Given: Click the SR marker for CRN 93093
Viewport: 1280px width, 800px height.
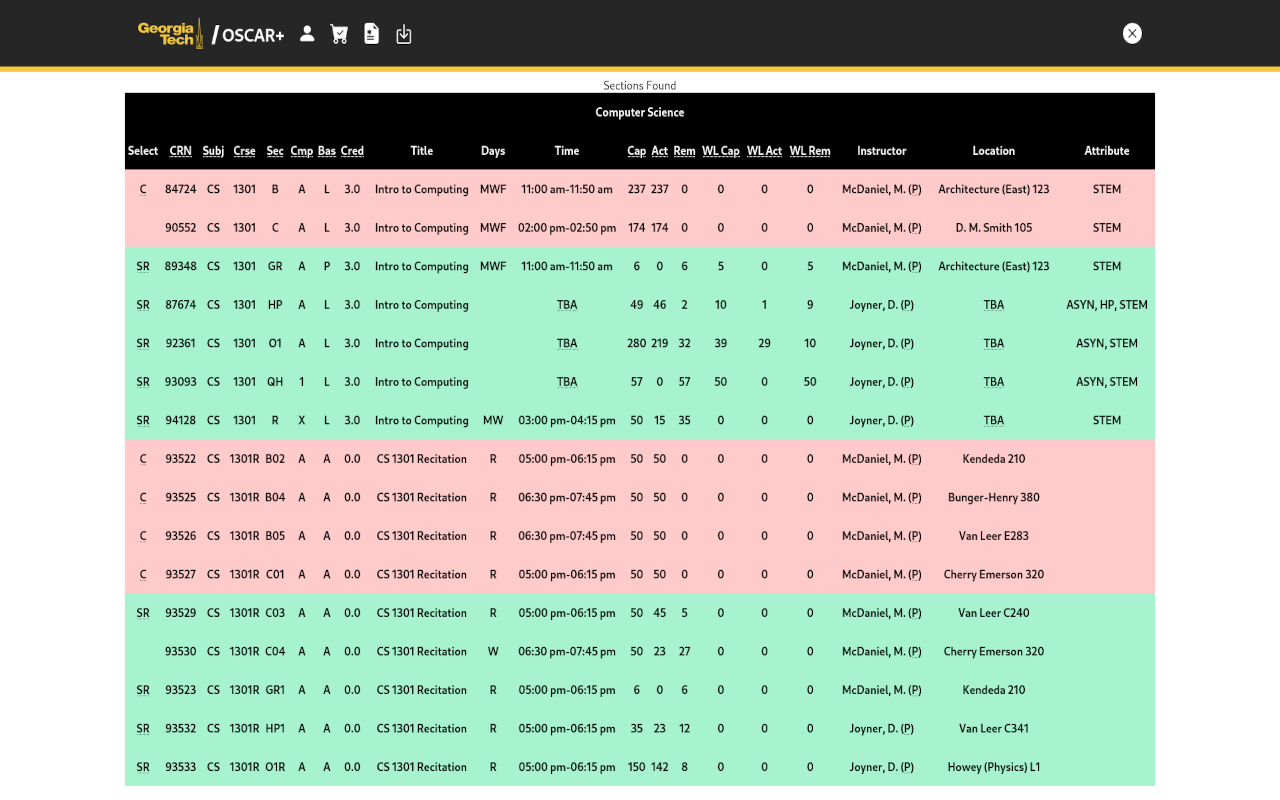Looking at the screenshot, I should [x=143, y=382].
